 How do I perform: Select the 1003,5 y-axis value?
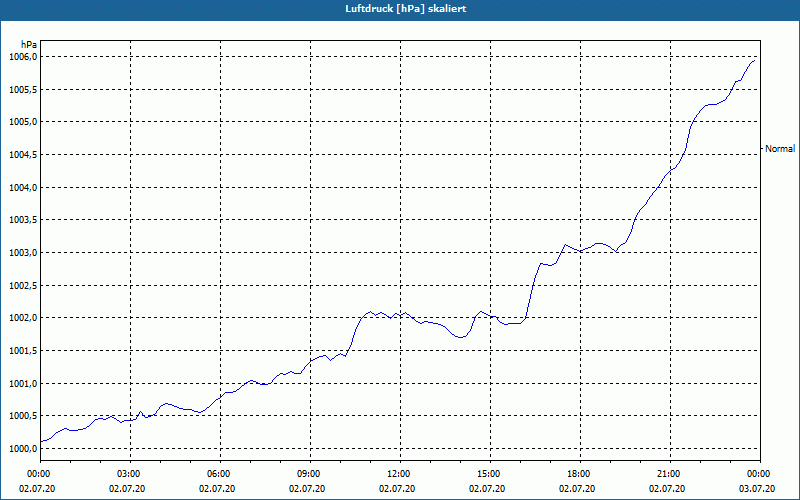coord(23,220)
